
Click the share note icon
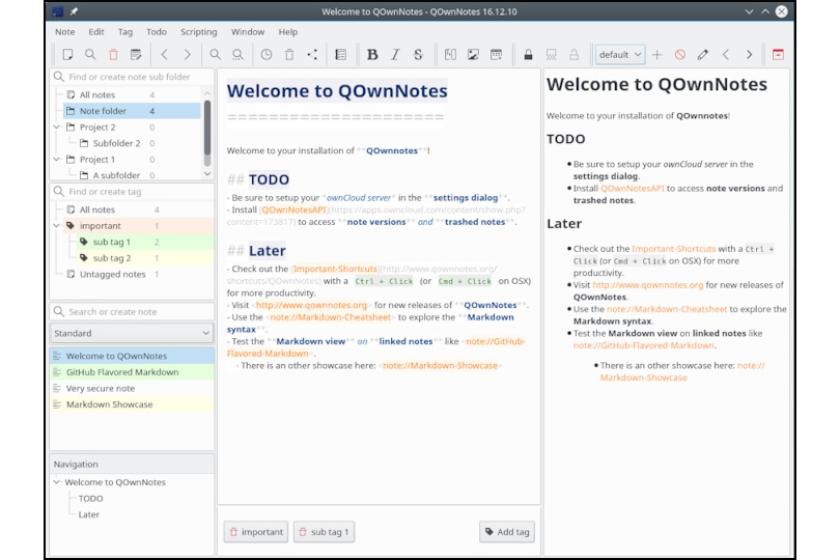[312, 54]
